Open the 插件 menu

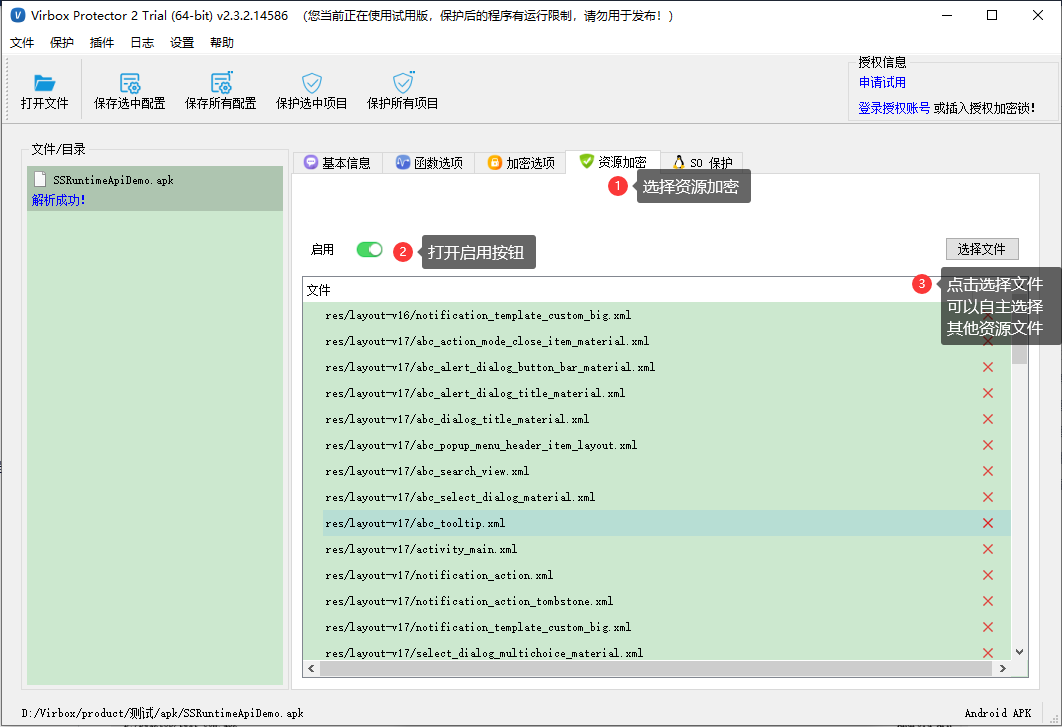pyautogui.click(x=102, y=43)
